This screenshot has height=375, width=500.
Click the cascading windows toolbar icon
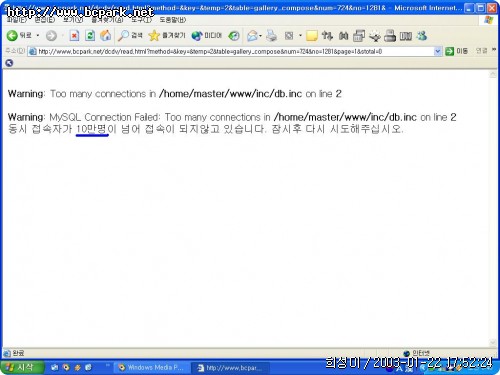359,36
